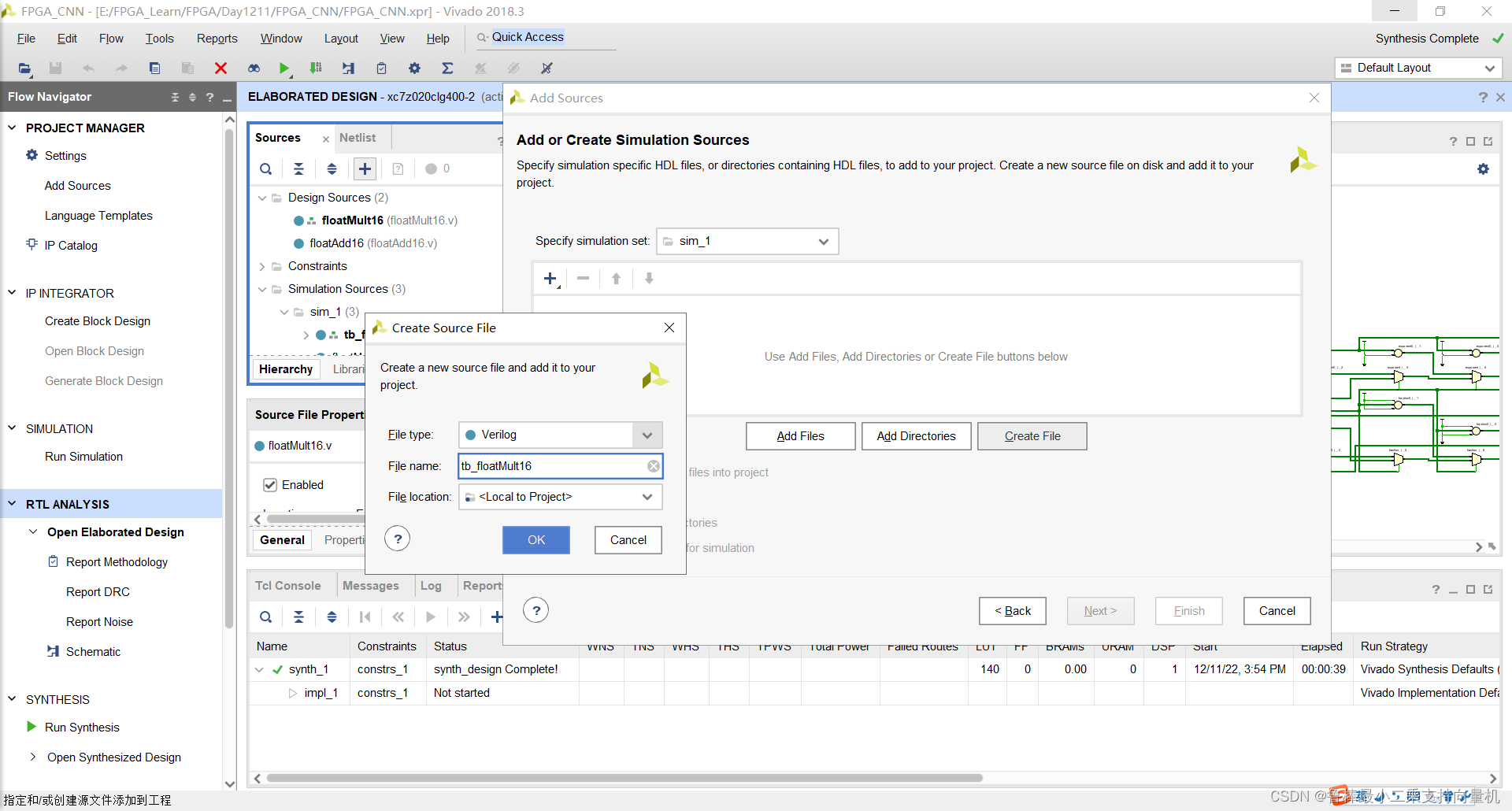
Task: Click the move up arrow in Add Sources file list
Action: 616,279
